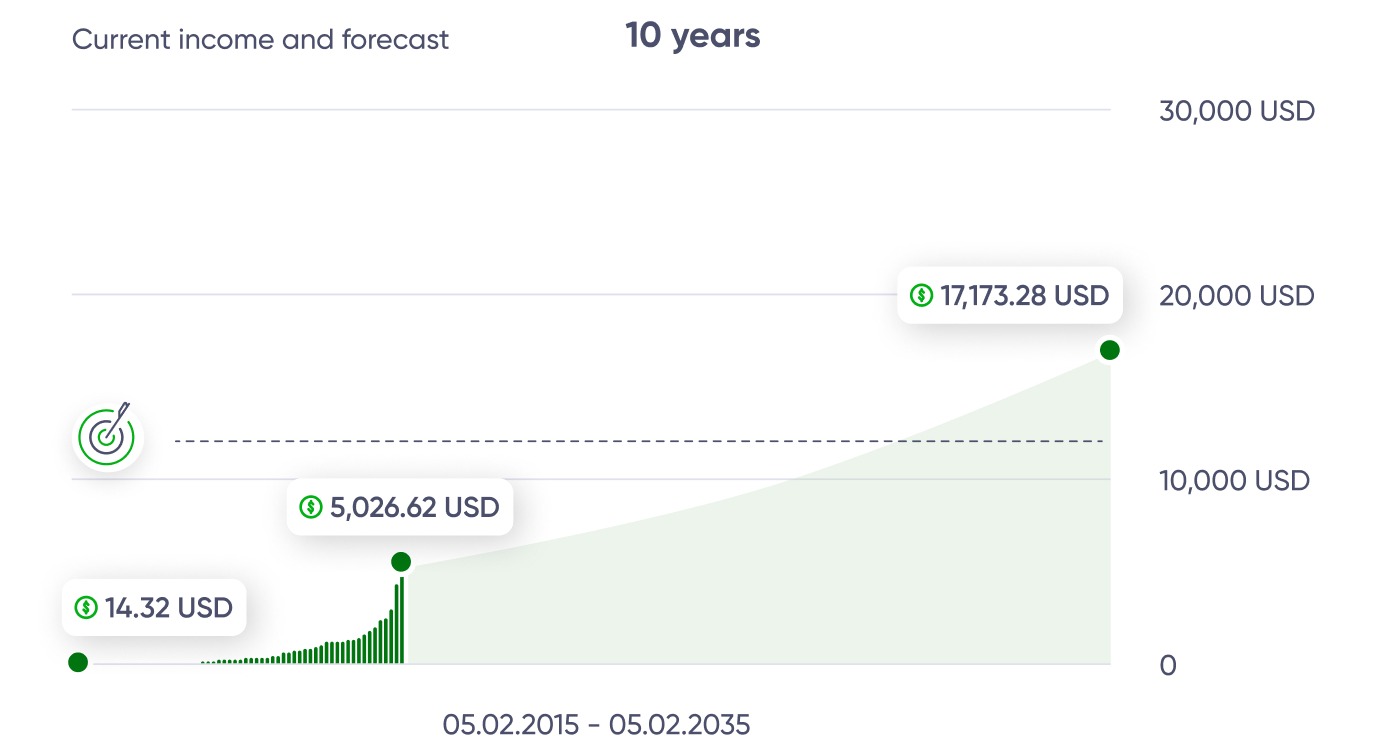
Task: Click the Current income and forecast title
Action: (x=261, y=40)
